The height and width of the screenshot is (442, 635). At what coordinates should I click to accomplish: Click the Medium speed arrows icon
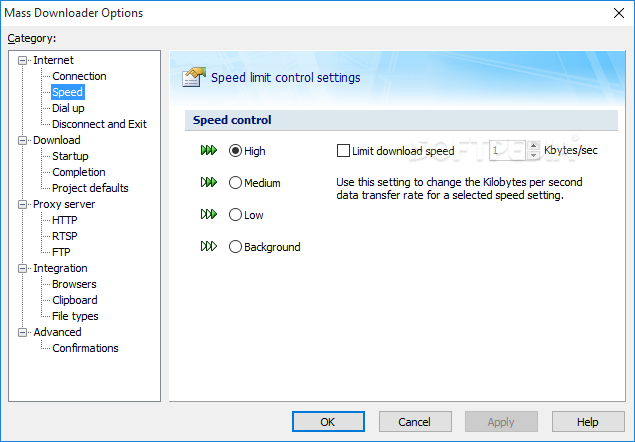[x=208, y=183]
